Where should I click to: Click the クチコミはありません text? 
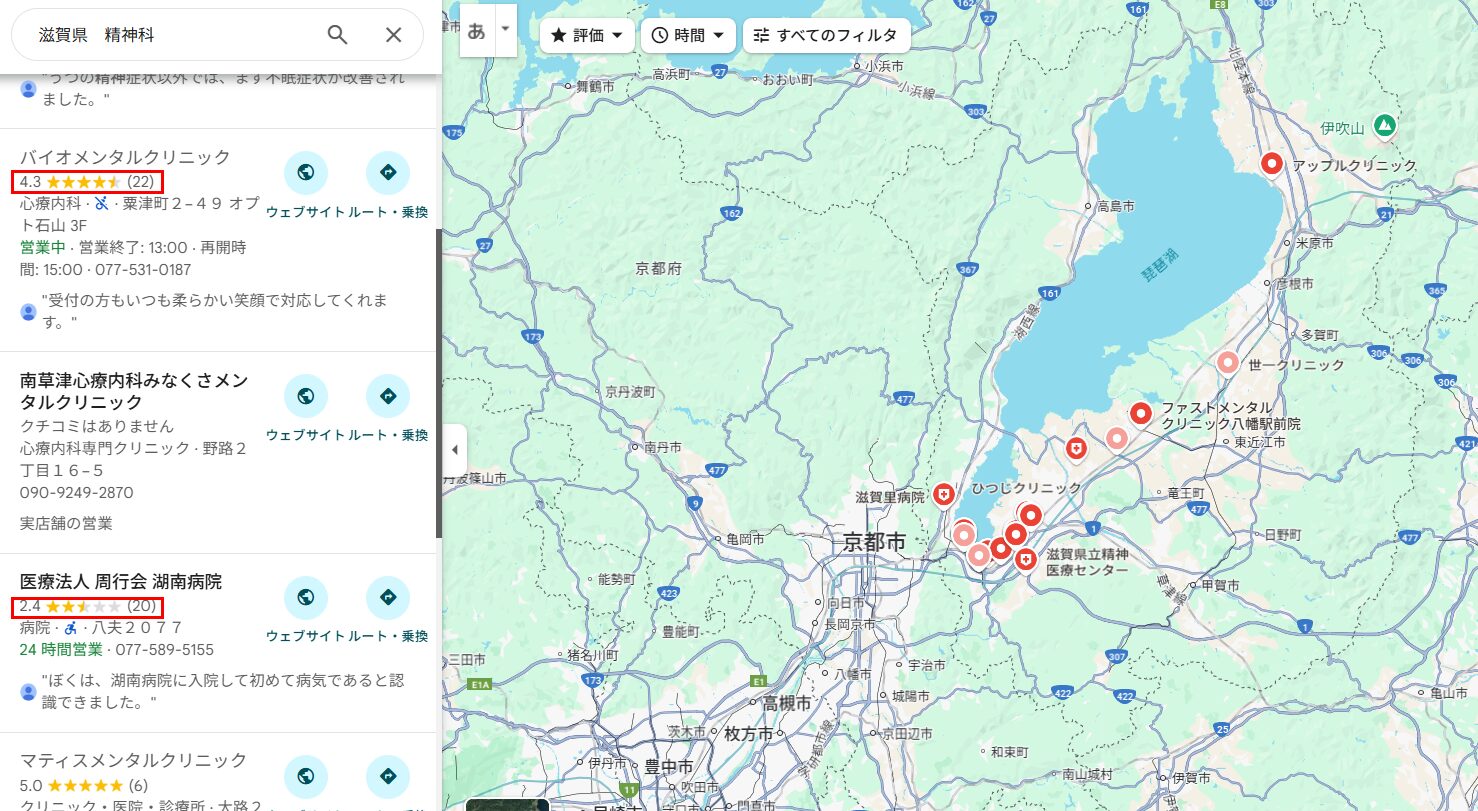pos(97,425)
